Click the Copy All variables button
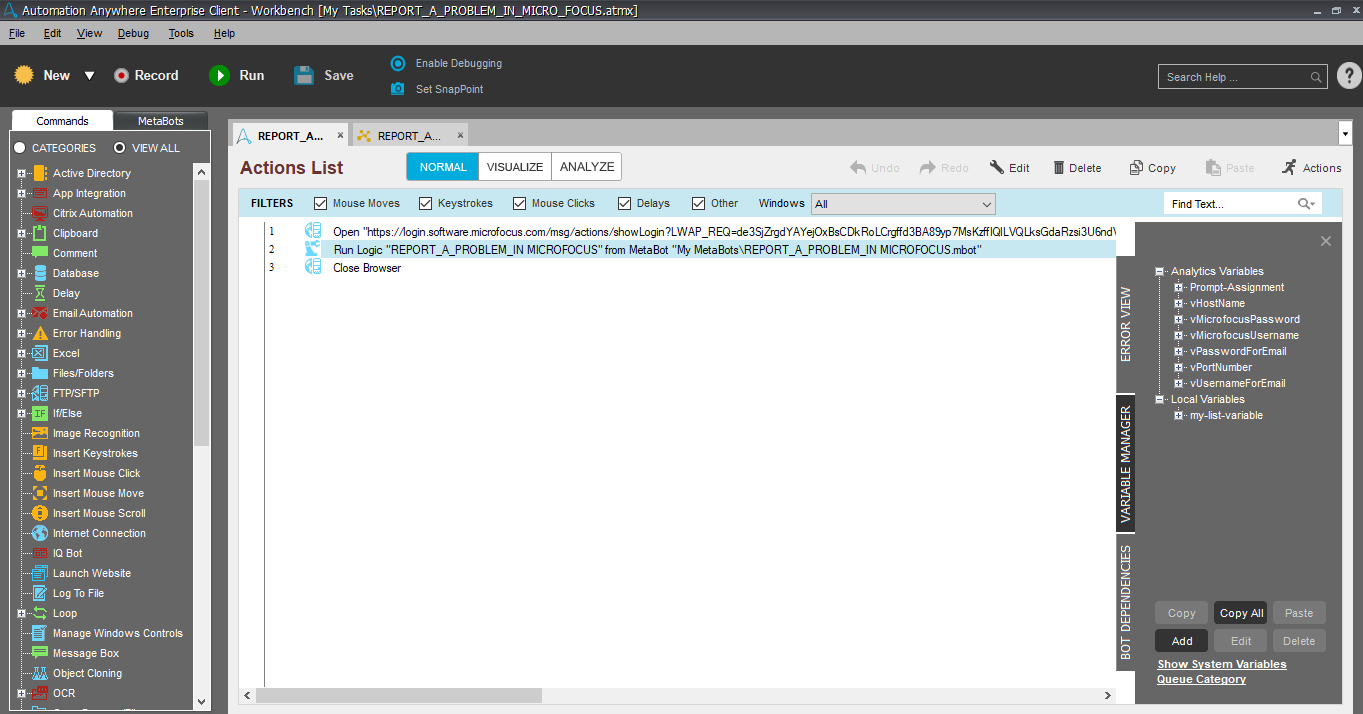Image resolution: width=1363 pixels, height=714 pixels. 1241,613
